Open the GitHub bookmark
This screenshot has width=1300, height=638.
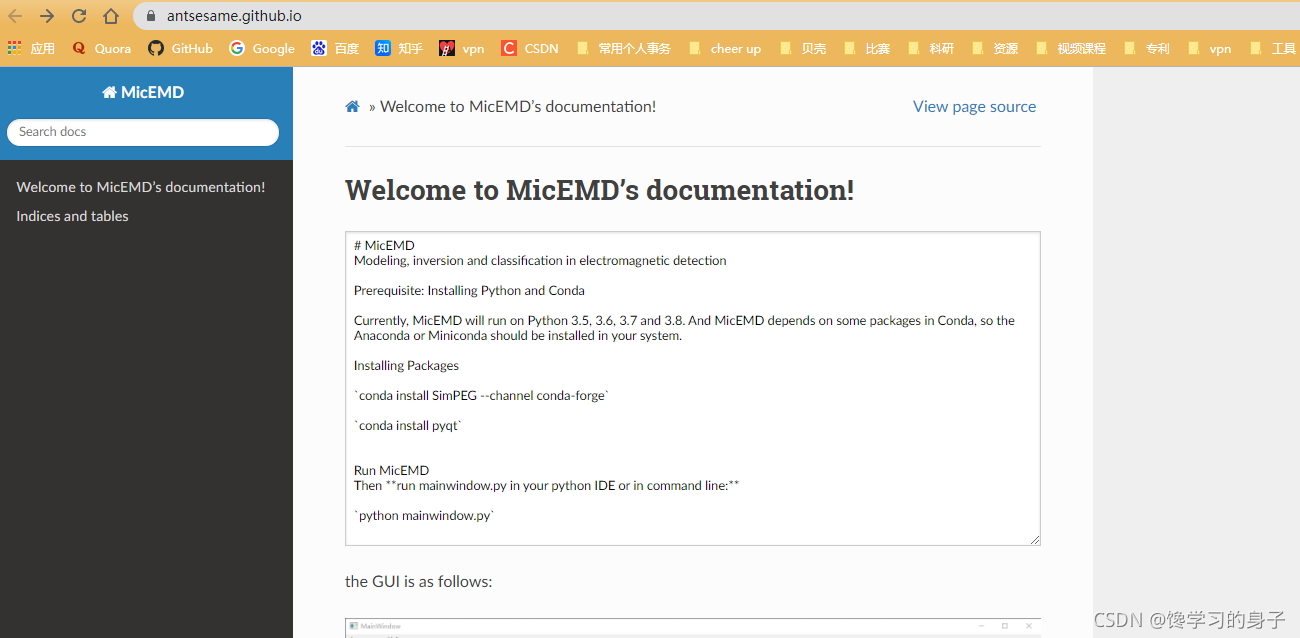pyautogui.click(x=180, y=48)
